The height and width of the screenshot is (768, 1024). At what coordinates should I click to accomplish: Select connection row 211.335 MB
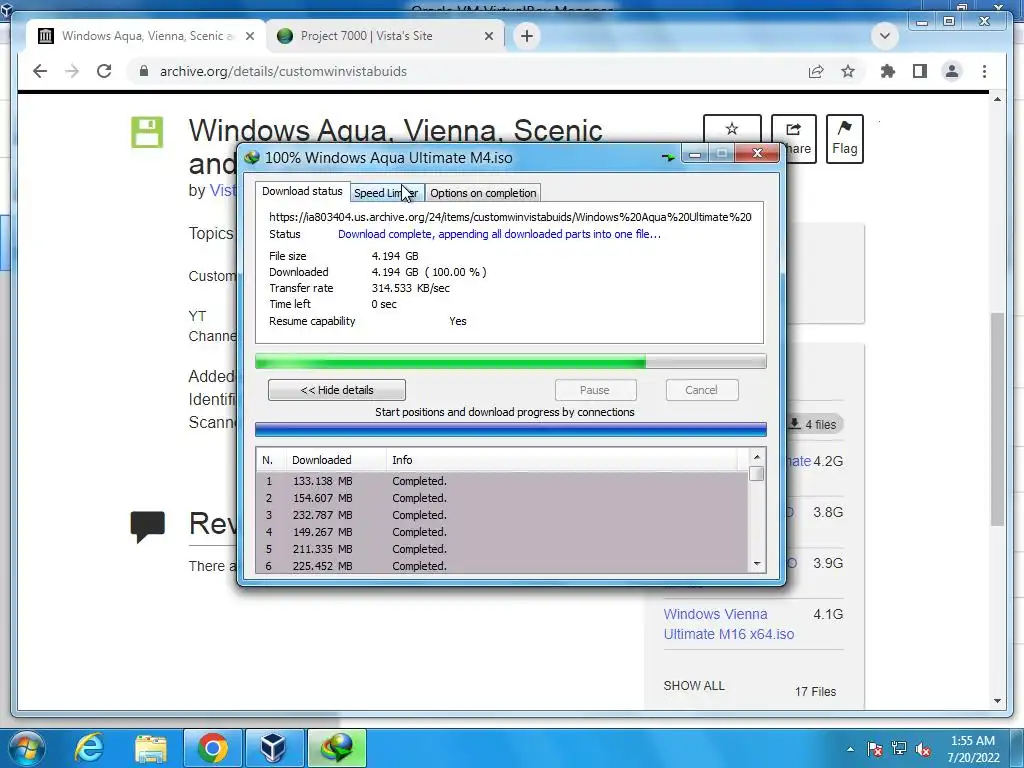502,549
